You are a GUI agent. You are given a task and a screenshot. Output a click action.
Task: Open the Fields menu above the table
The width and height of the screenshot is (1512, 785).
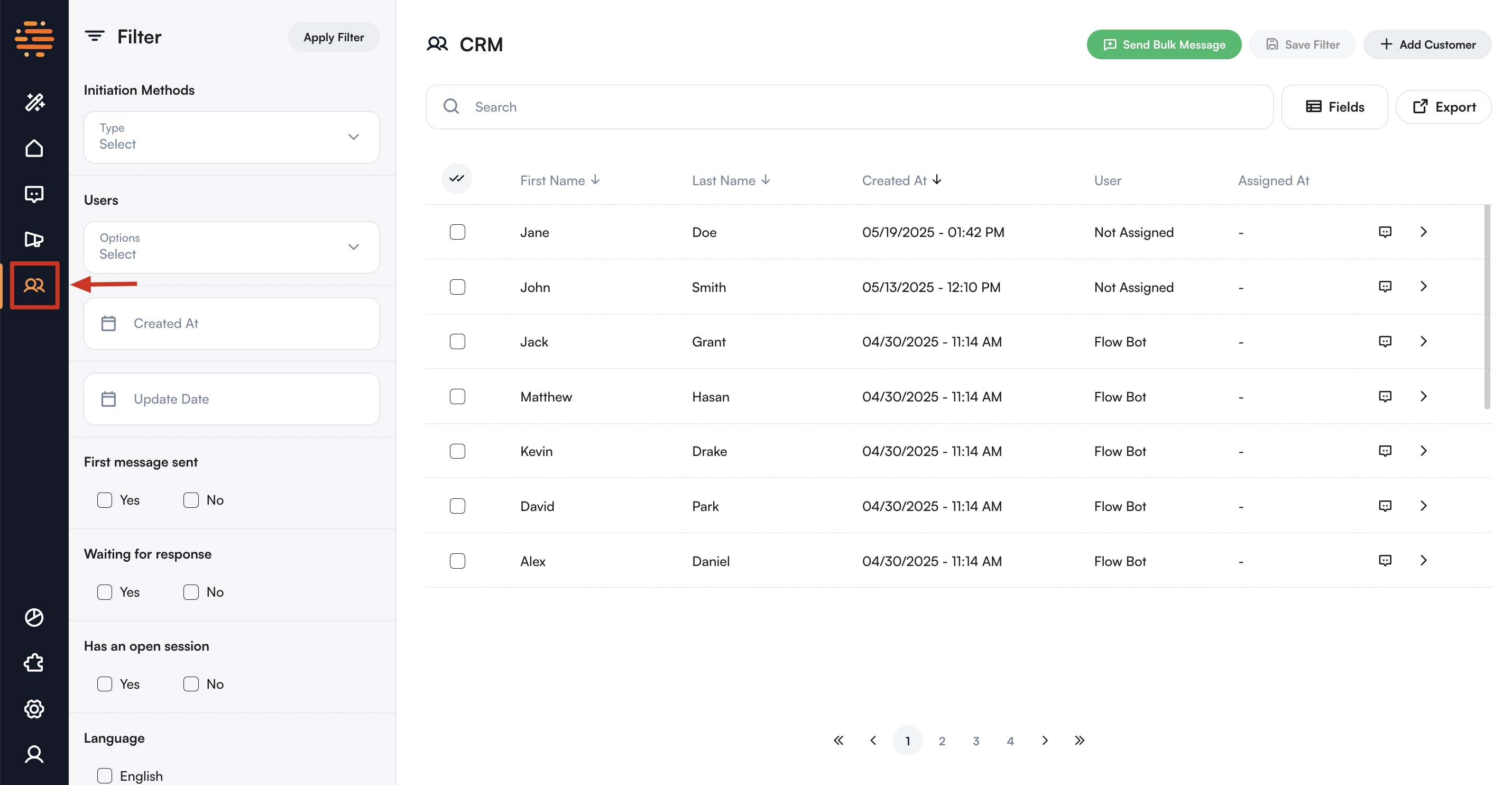coord(1335,106)
